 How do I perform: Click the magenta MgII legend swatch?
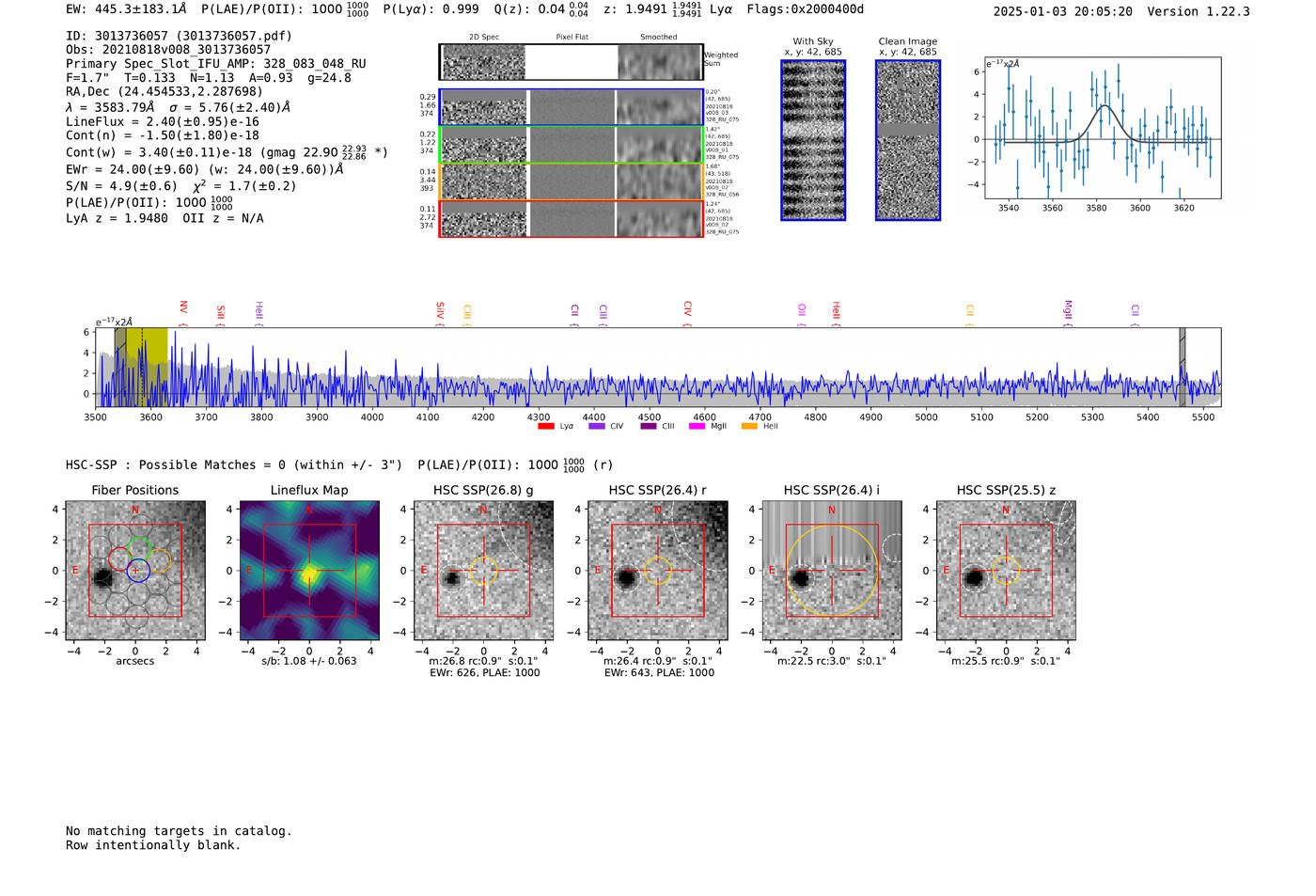pos(697,427)
